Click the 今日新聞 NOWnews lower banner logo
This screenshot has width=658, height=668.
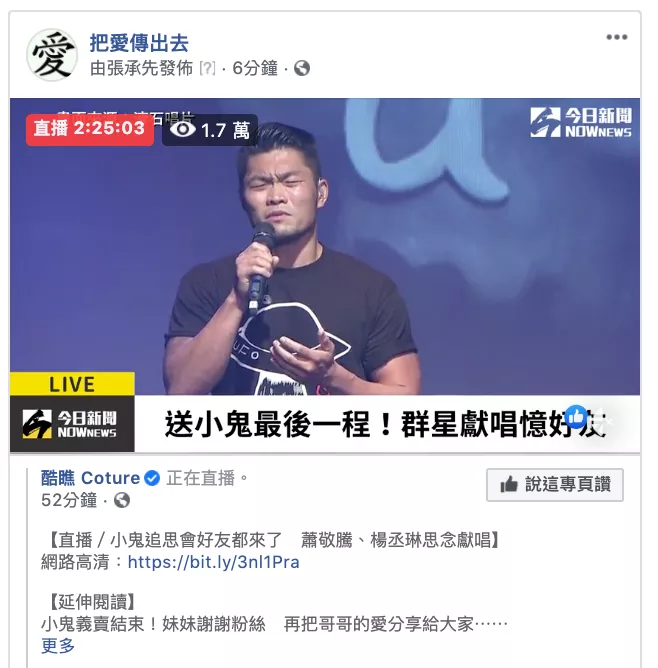[69, 423]
